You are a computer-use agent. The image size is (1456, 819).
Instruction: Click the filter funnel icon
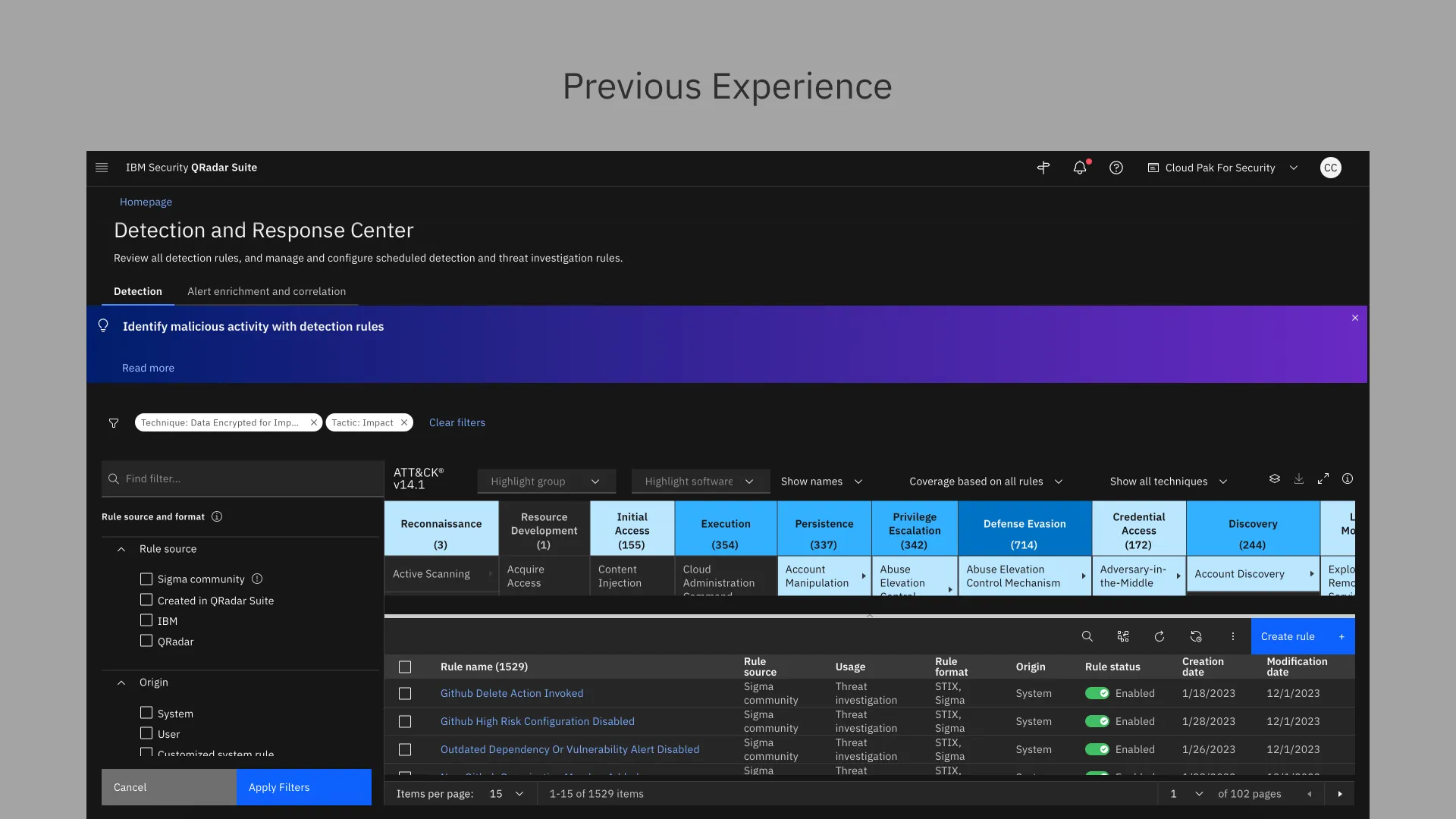114,423
